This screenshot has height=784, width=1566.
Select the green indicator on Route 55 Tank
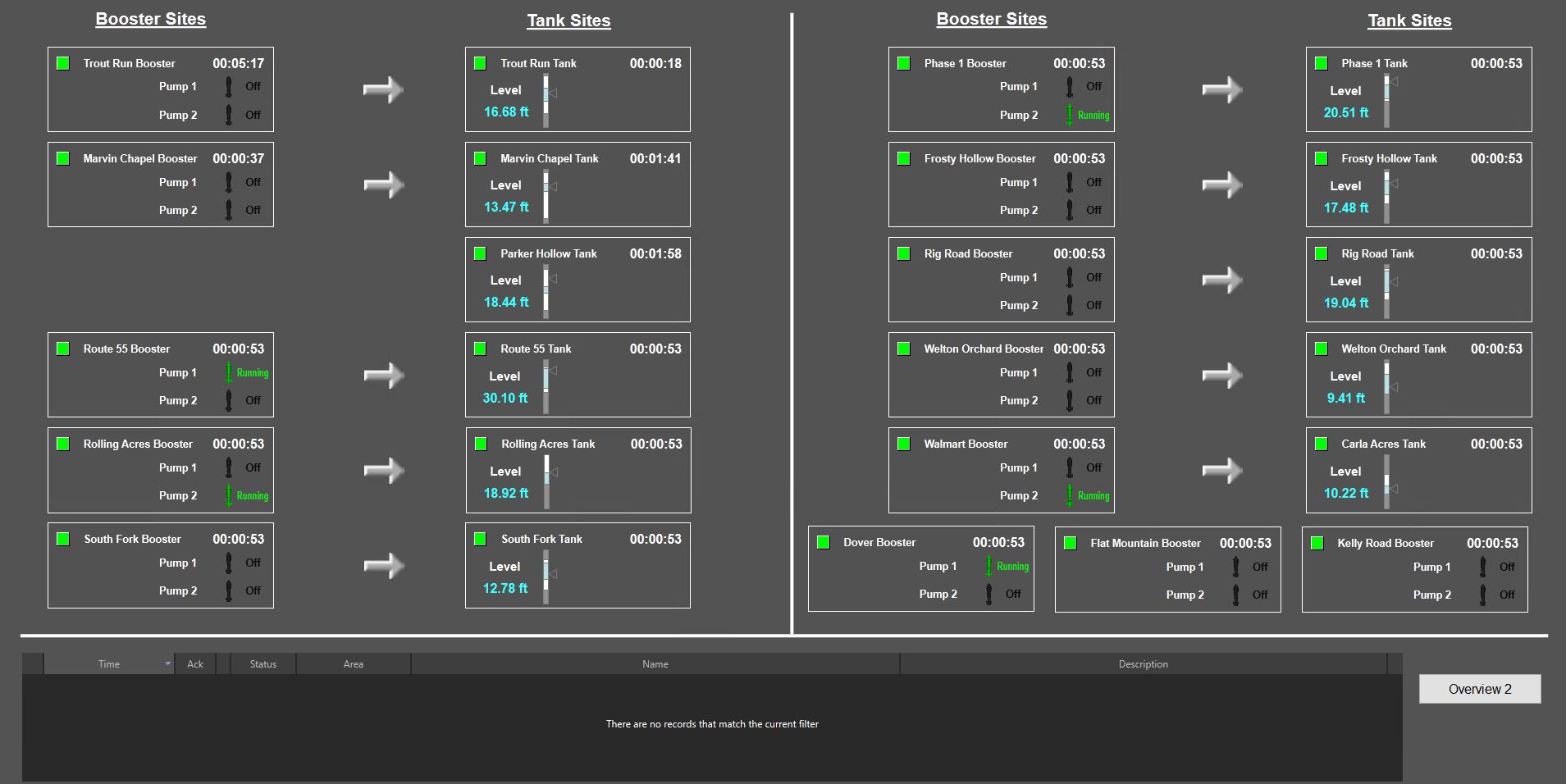click(x=481, y=348)
